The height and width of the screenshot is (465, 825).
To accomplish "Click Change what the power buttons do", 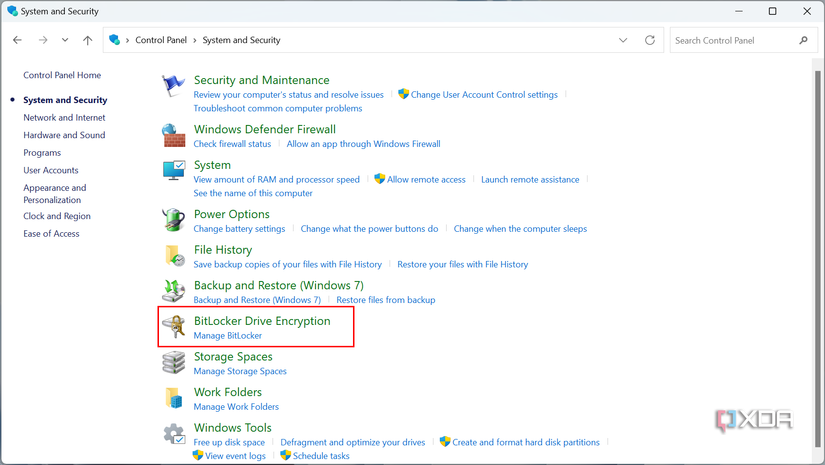I will 369,229.
